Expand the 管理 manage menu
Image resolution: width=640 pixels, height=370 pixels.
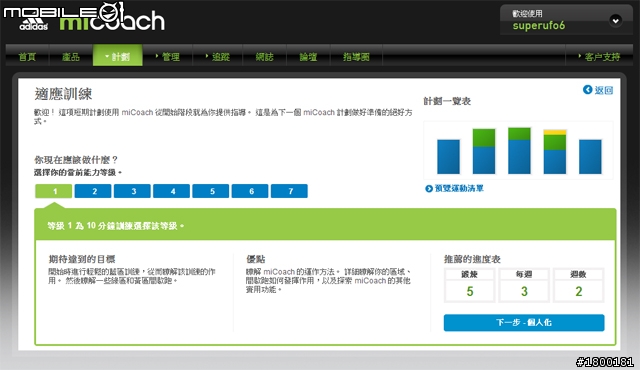[168, 57]
